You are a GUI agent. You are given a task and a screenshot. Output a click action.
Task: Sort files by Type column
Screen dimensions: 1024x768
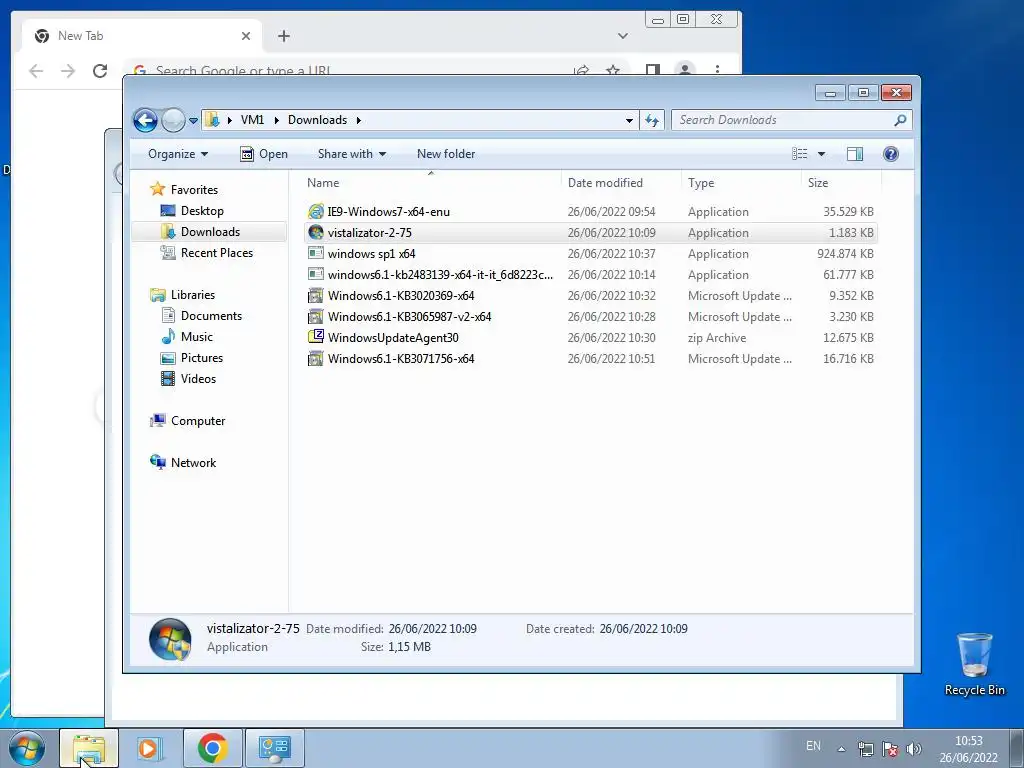coord(741,183)
